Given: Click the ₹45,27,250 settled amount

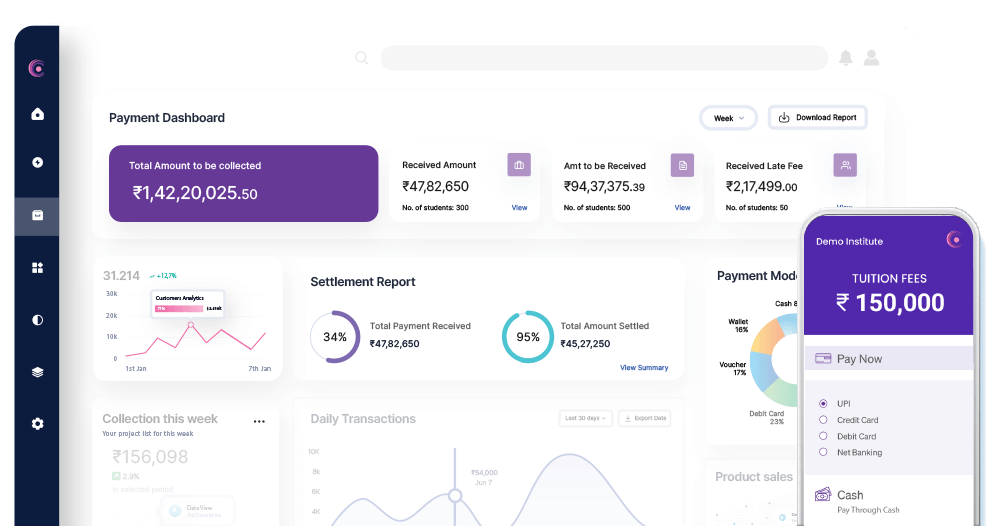Looking at the screenshot, I should coord(585,344).
